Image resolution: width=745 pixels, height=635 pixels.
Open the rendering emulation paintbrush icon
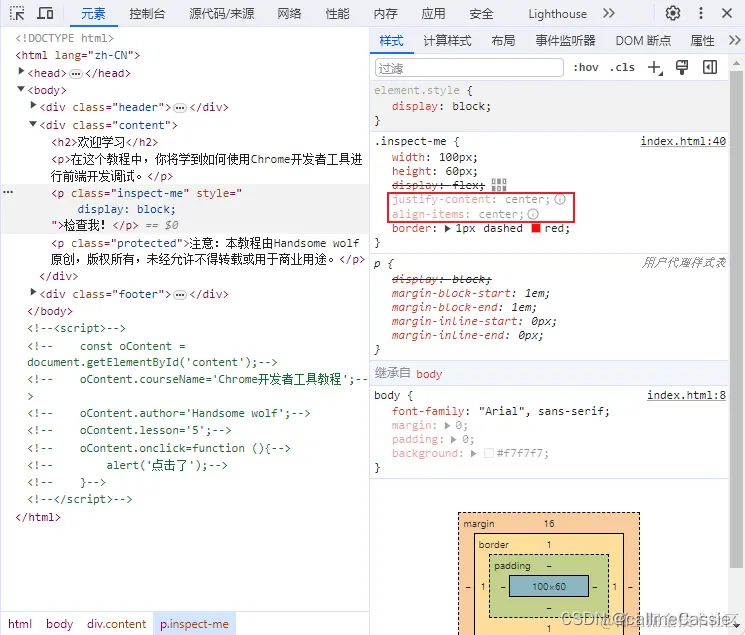(682, 67)
